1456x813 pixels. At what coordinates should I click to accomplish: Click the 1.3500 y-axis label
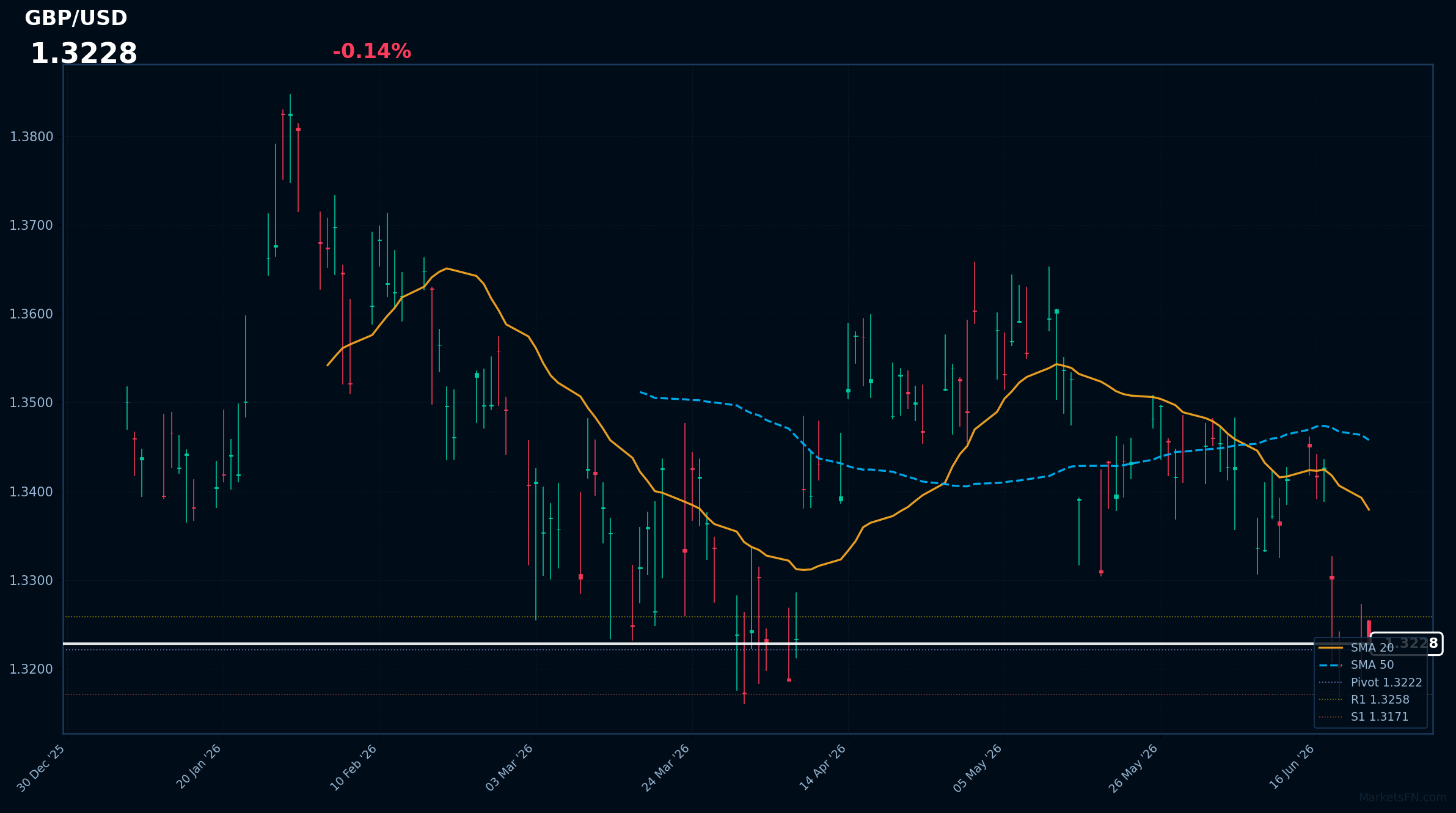click(x=32, y=403)
